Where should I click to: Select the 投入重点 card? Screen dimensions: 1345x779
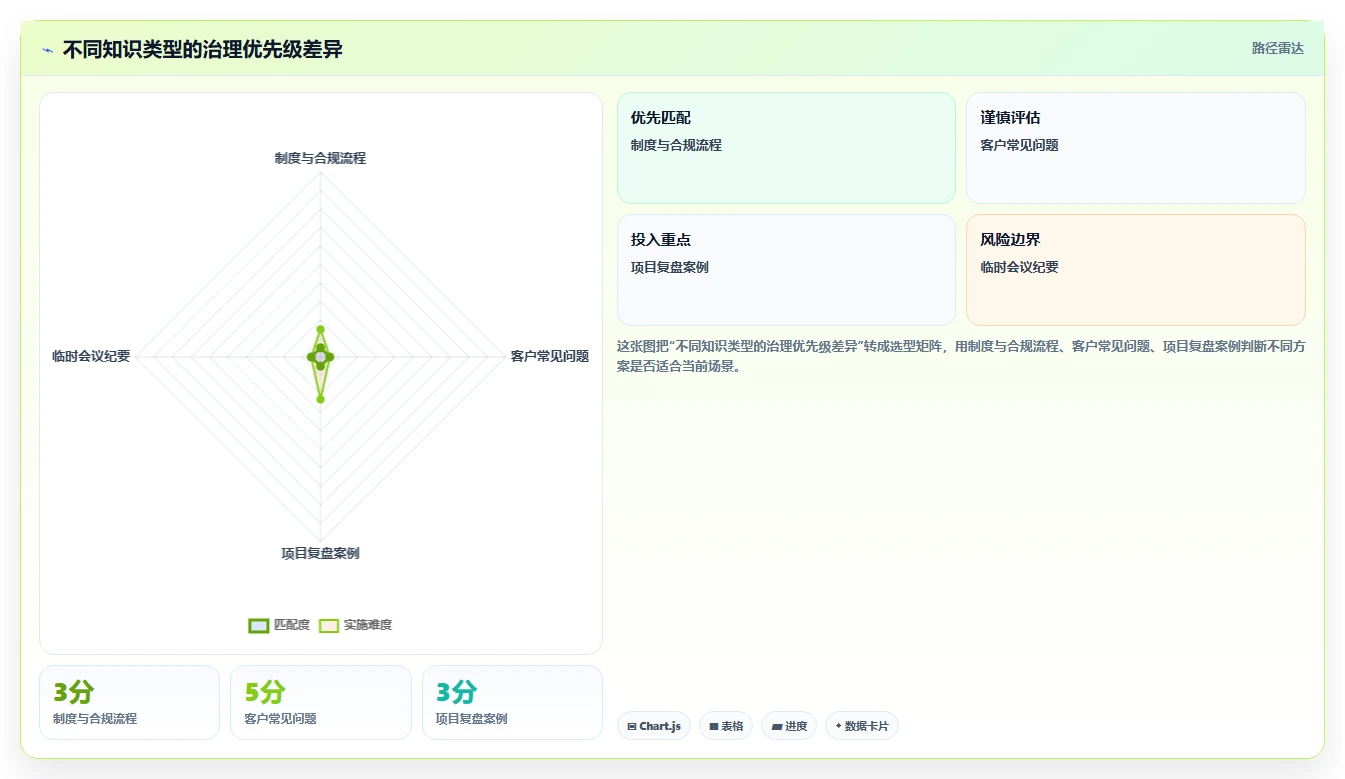click(x=786, y=270)
